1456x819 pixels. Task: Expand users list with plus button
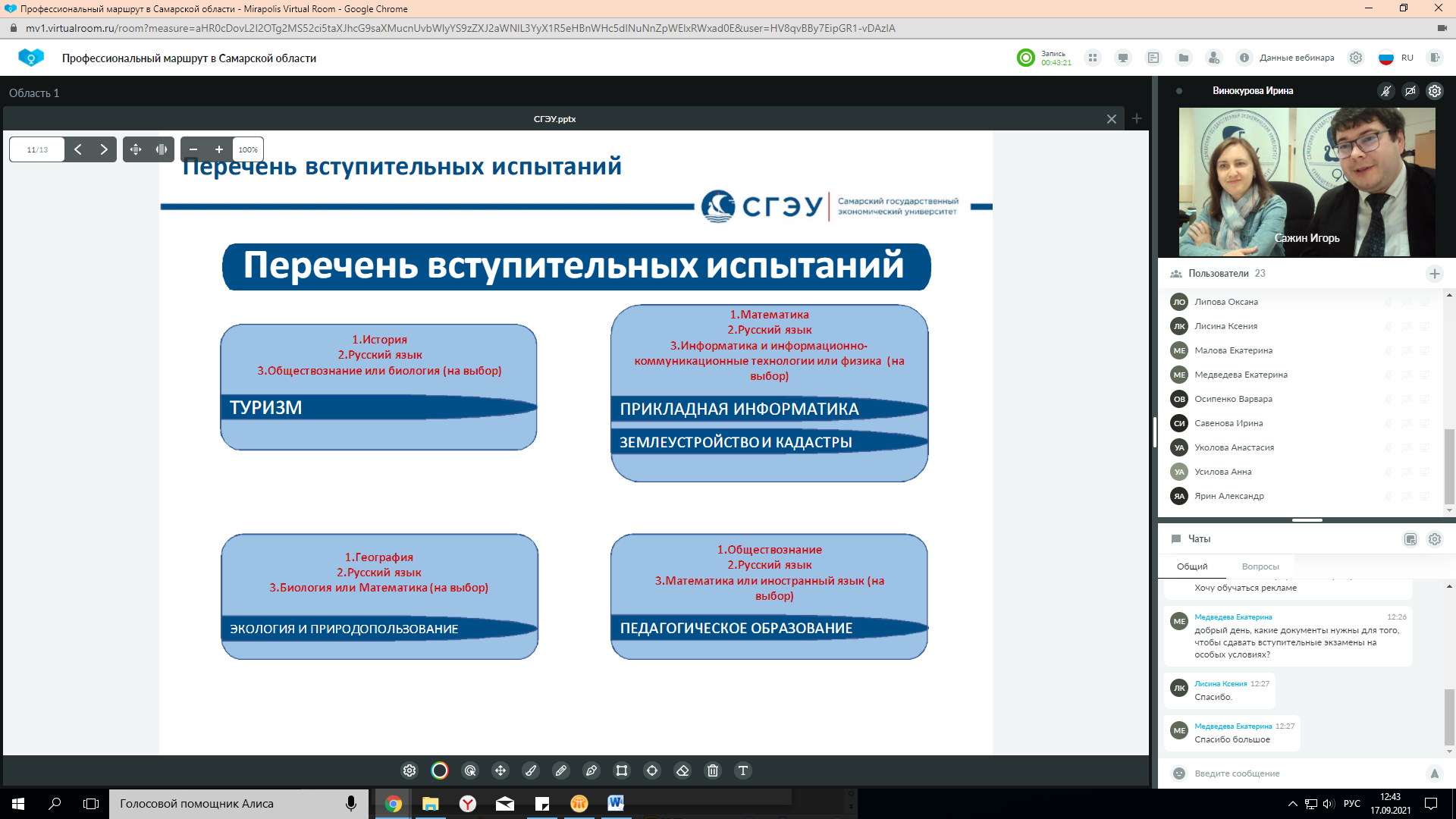[1434, 274]
